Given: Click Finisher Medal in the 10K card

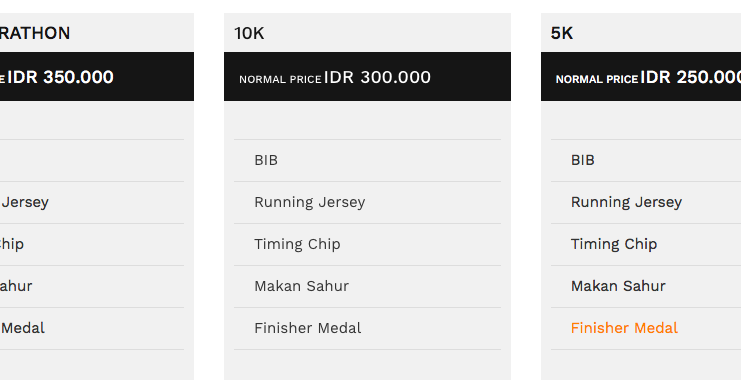Looking at the screenshot, I should [x=308, y=328].
